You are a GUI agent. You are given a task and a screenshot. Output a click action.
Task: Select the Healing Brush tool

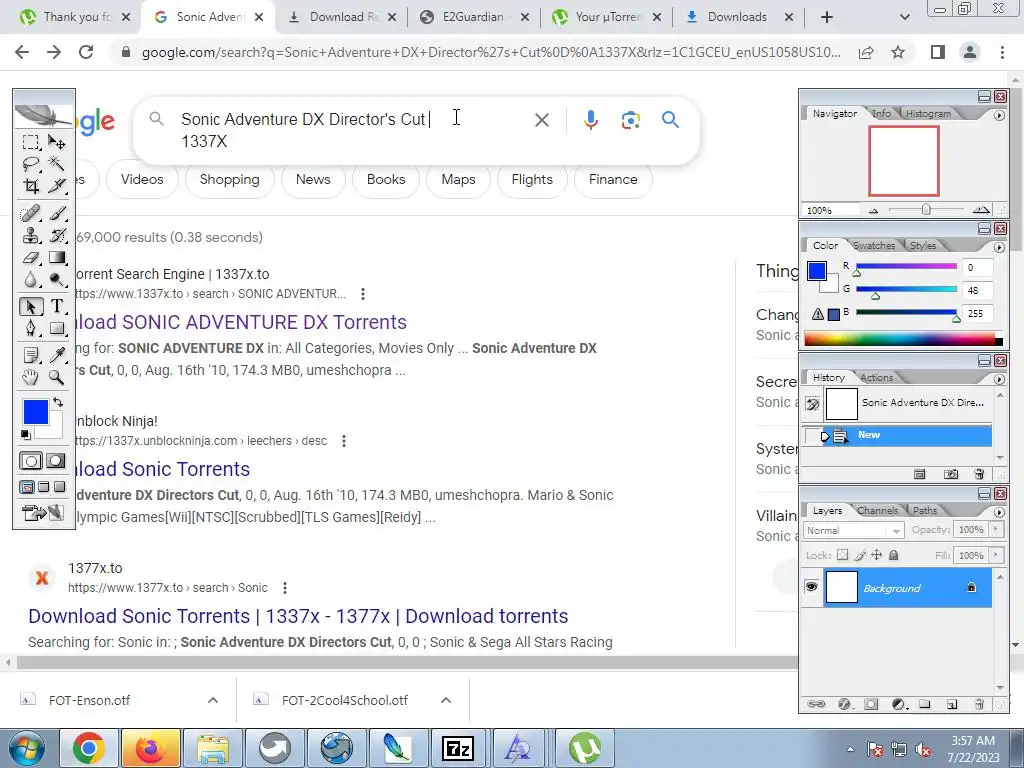click(31, 214)
